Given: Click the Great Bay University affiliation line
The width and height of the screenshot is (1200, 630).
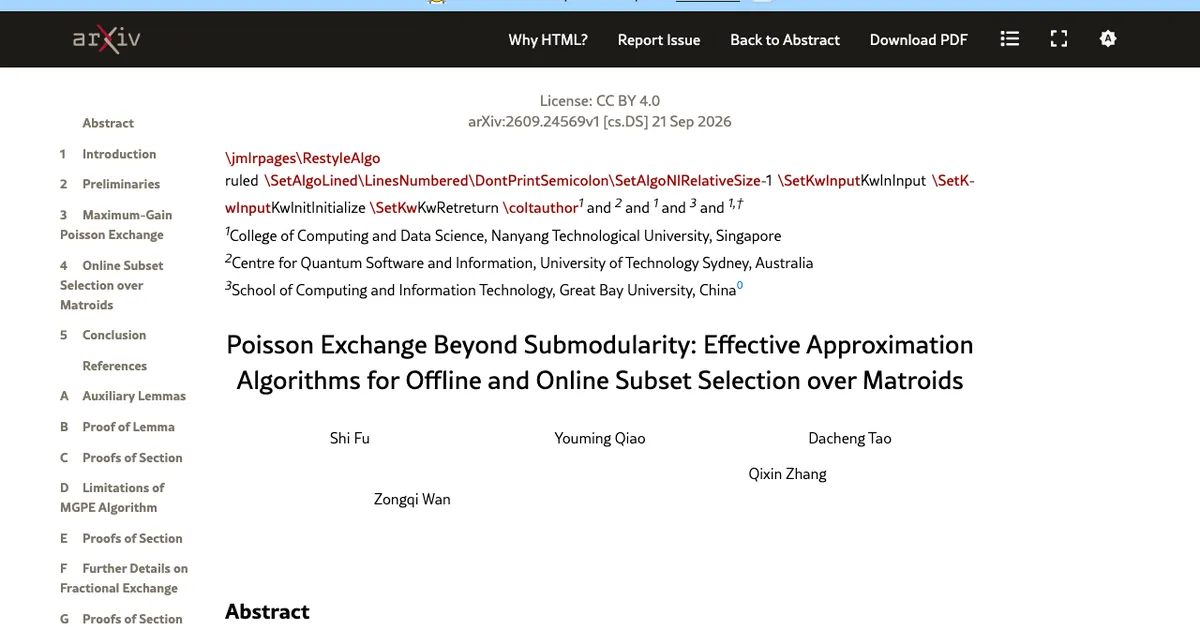Looking at the screenshot, I should (x=485, y=290).
